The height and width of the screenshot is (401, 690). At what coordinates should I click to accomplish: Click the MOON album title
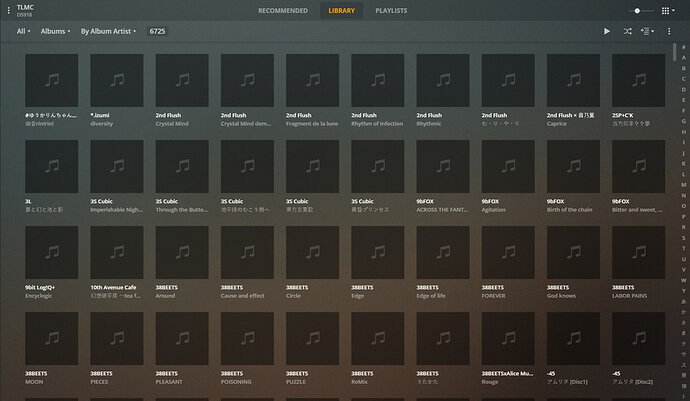[34, 382]
